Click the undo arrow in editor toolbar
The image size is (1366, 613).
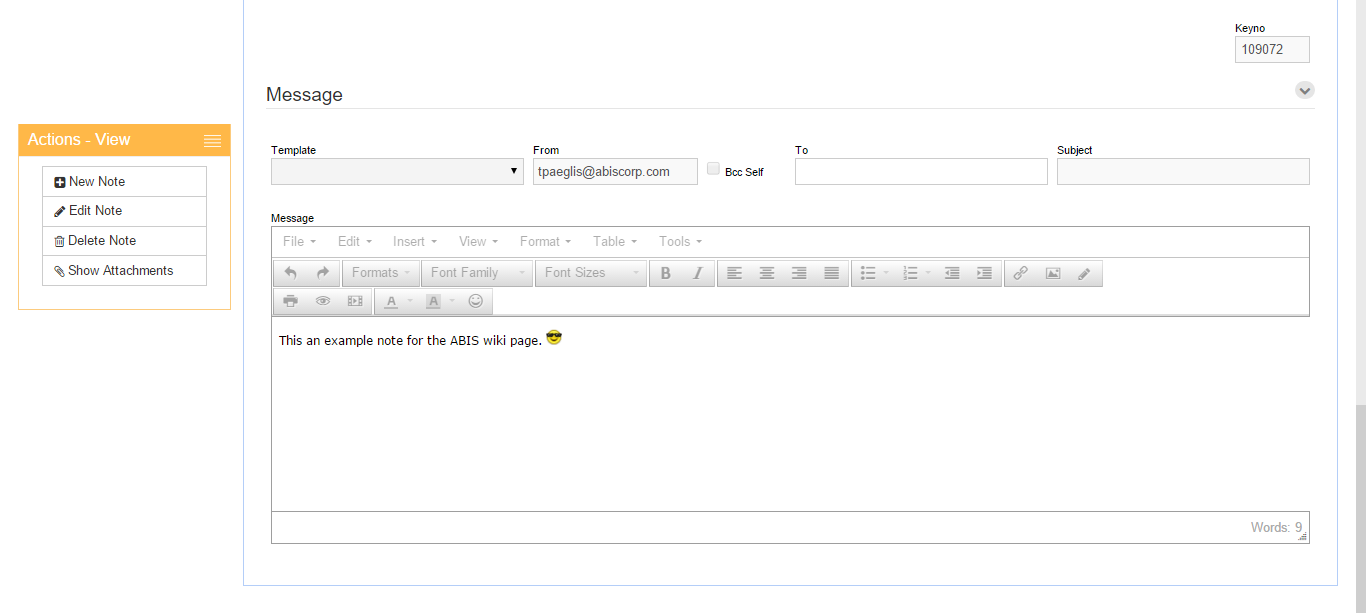coord(291,273)
